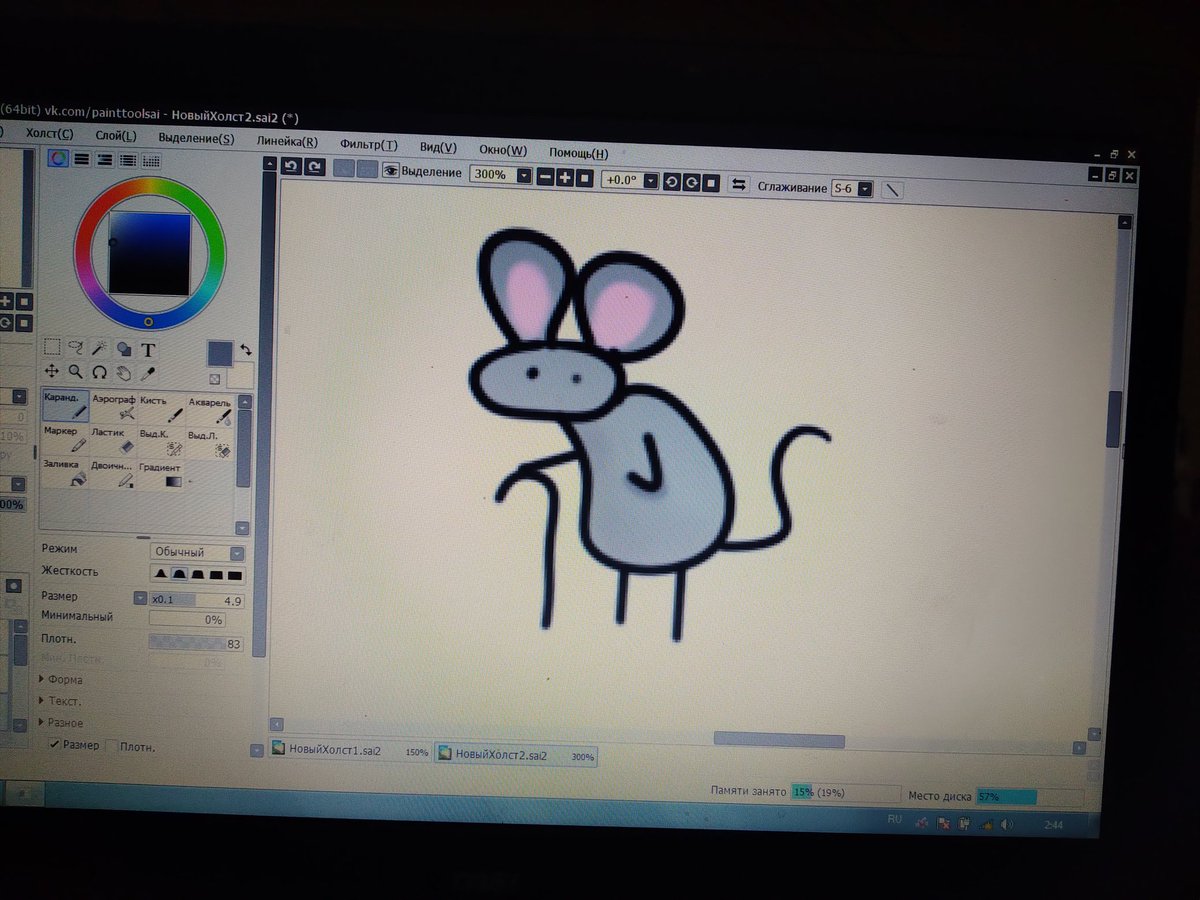1200x900 pixels.
Task: Select the Ластик eraser tool
Action: coord(113,441)
